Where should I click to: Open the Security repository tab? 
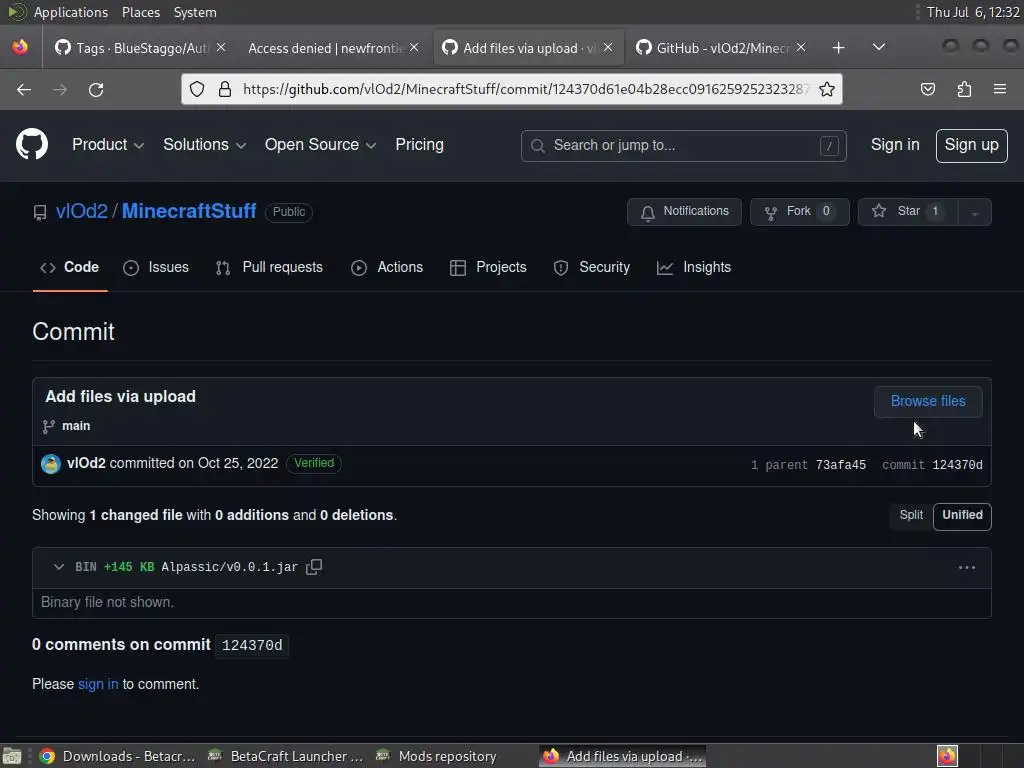592,267
